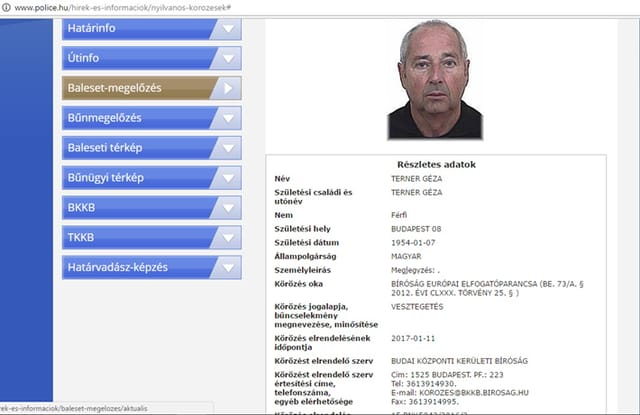Click the BÍRÓSÁG EURÓPAI ELFOGATÓPARANCSA text
The image size is (640, 415).
coord(464,284)
